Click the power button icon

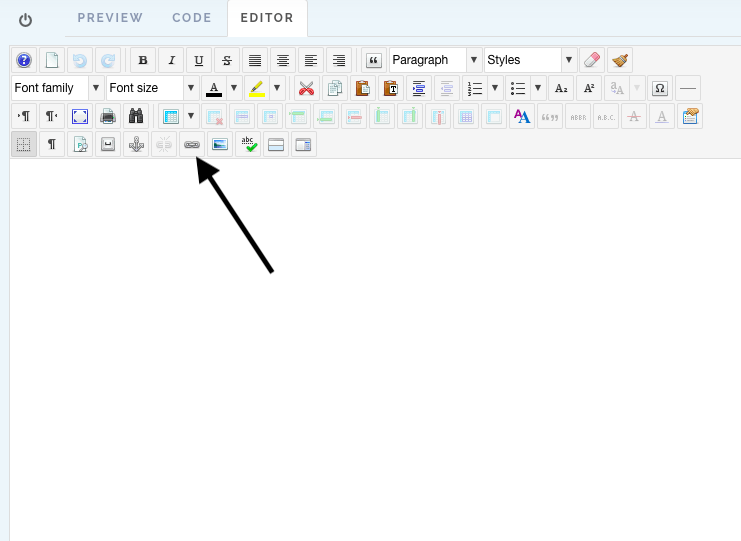(25, 20)
